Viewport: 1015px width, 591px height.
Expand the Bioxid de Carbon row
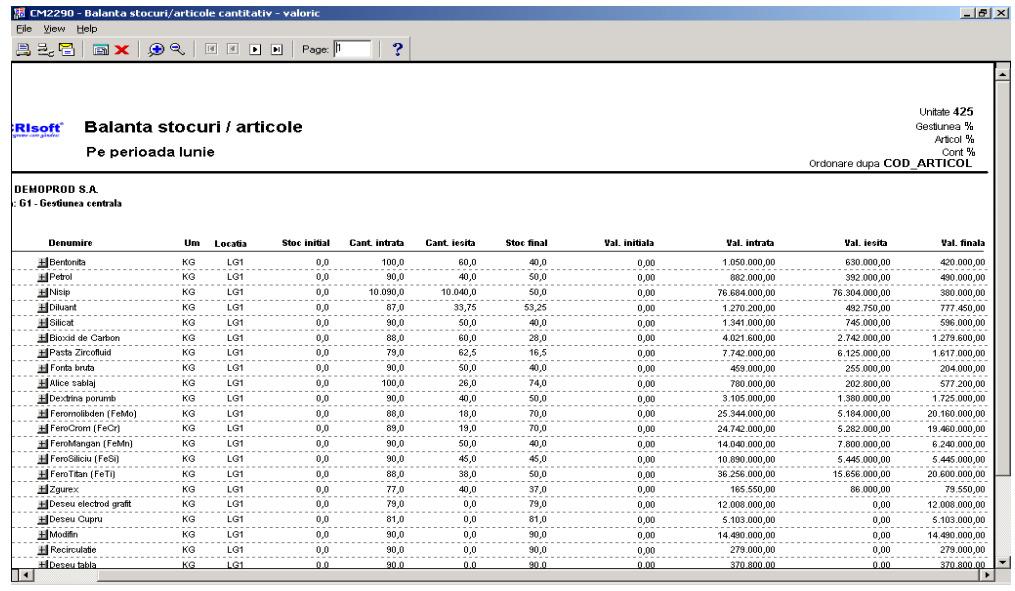(x=43, y=338)
